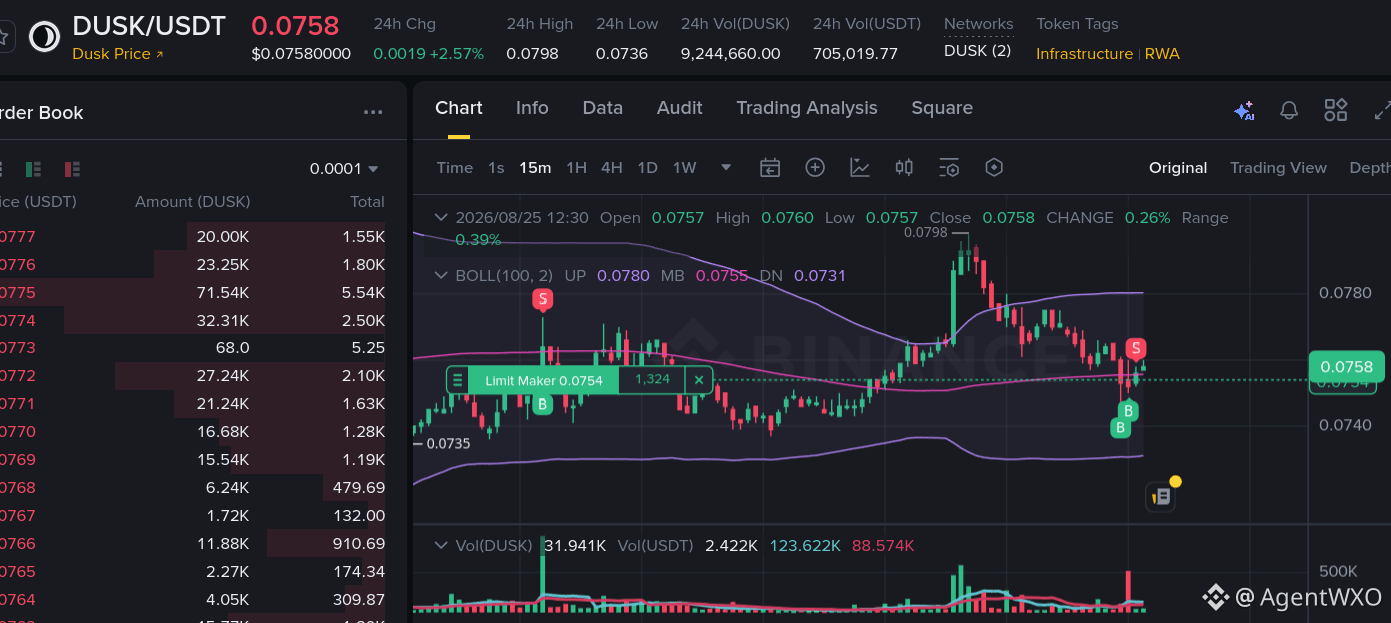The height and width of the screenshot is (623, 1391).
Task: Click the Limit Maker 0.0754 order label
Action: pos(544,380)
